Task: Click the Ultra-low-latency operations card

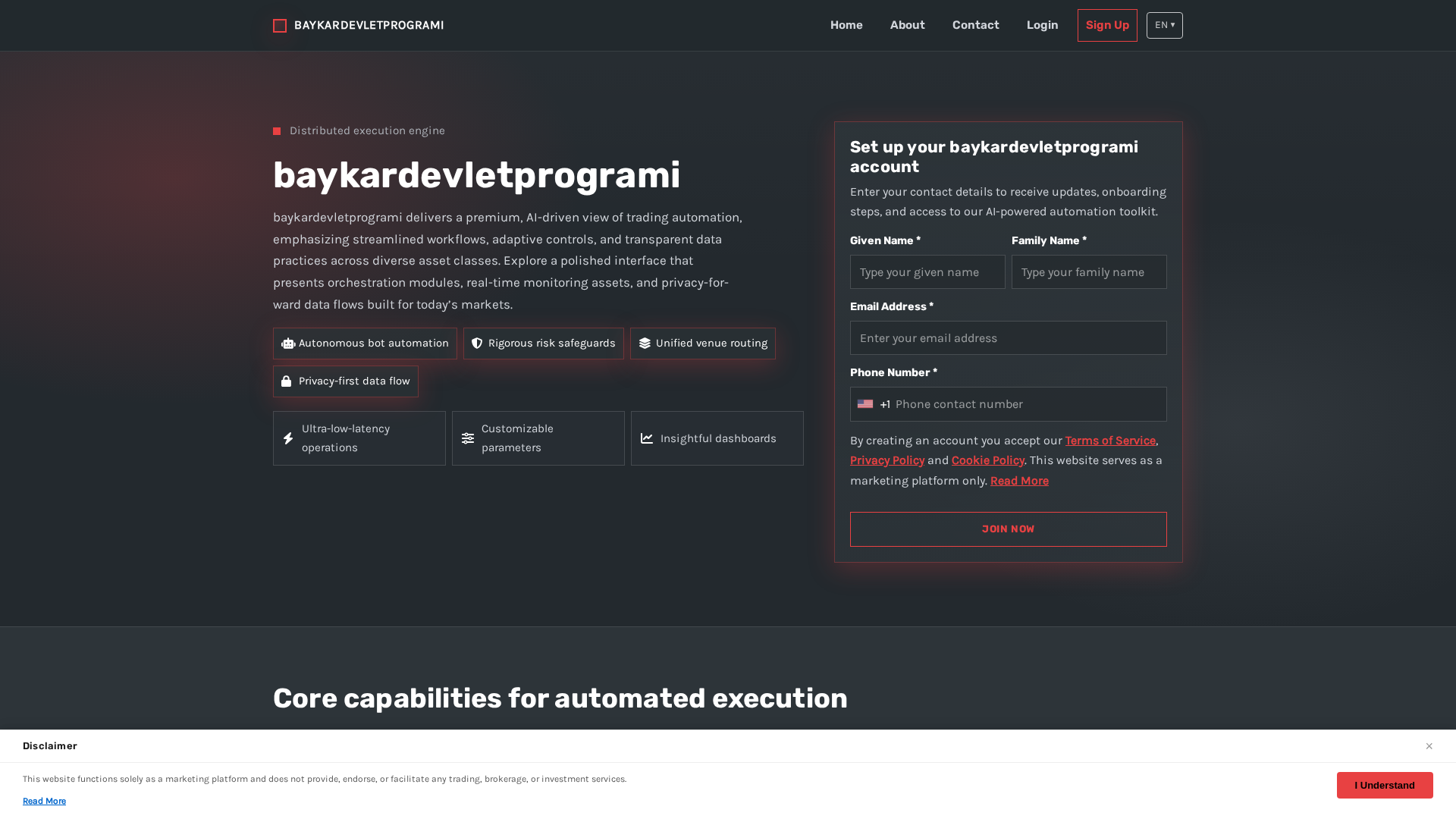Action: [x=359, y=438]
